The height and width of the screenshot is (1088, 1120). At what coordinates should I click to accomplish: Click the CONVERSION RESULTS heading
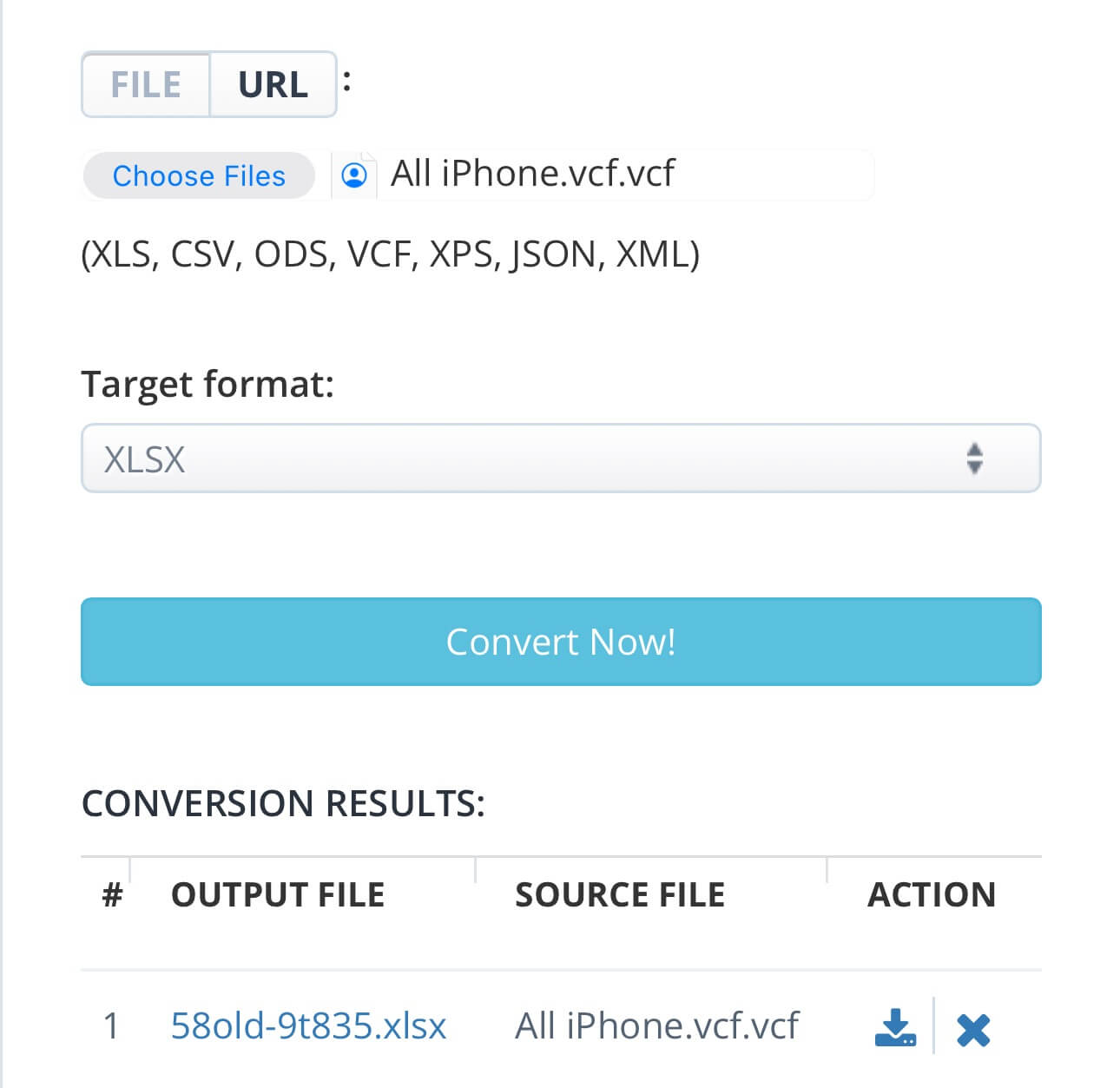coord(283,804)
